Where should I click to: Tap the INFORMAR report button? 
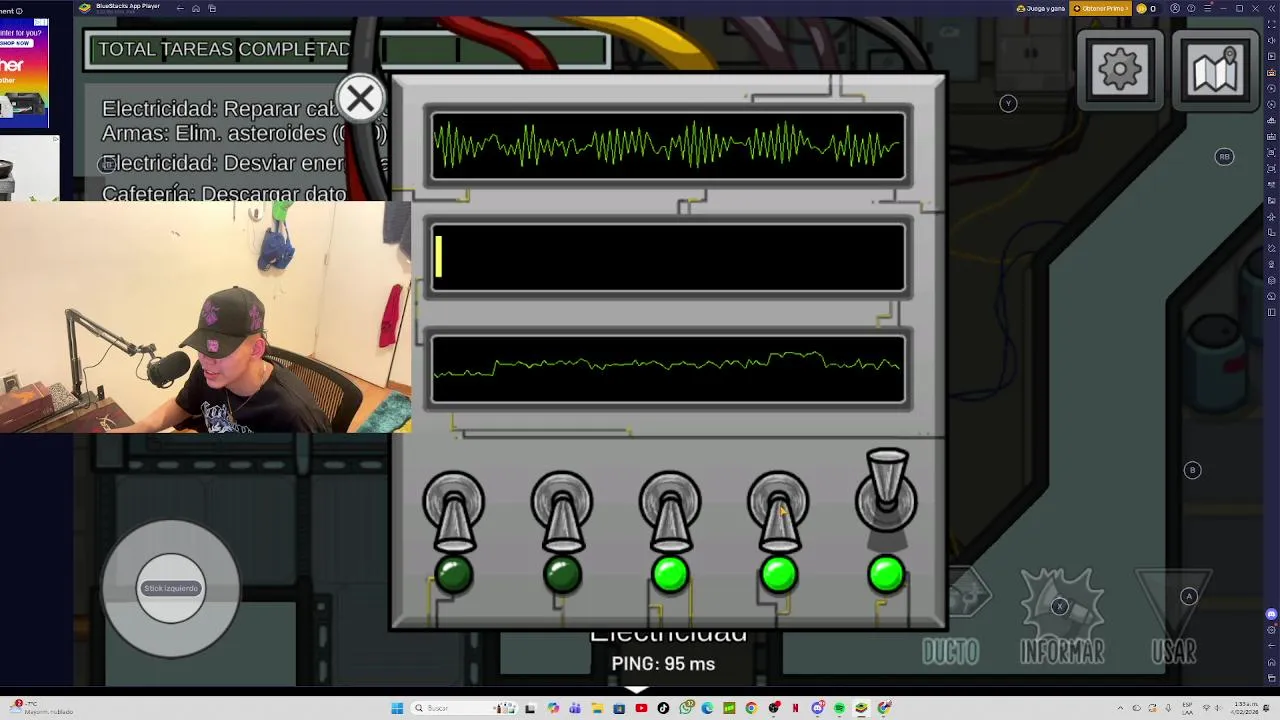click(1062, 618)
